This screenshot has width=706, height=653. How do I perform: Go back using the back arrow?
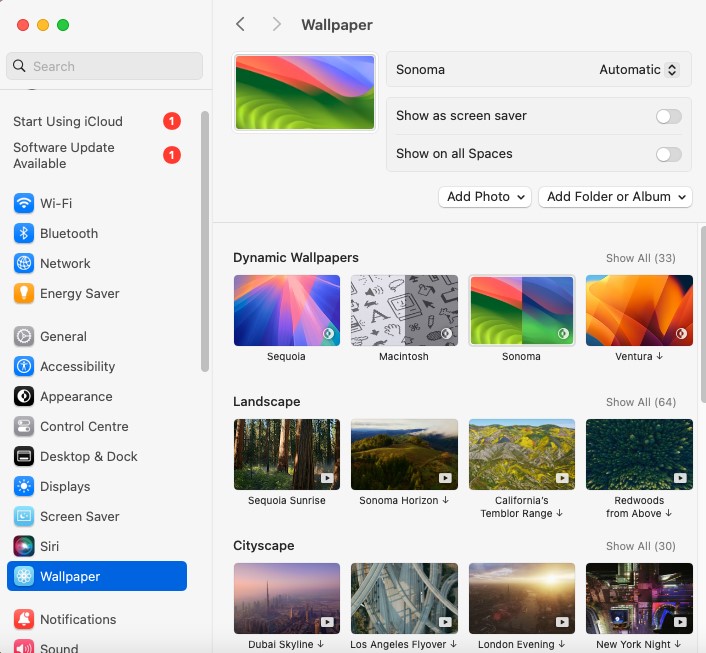240,24
